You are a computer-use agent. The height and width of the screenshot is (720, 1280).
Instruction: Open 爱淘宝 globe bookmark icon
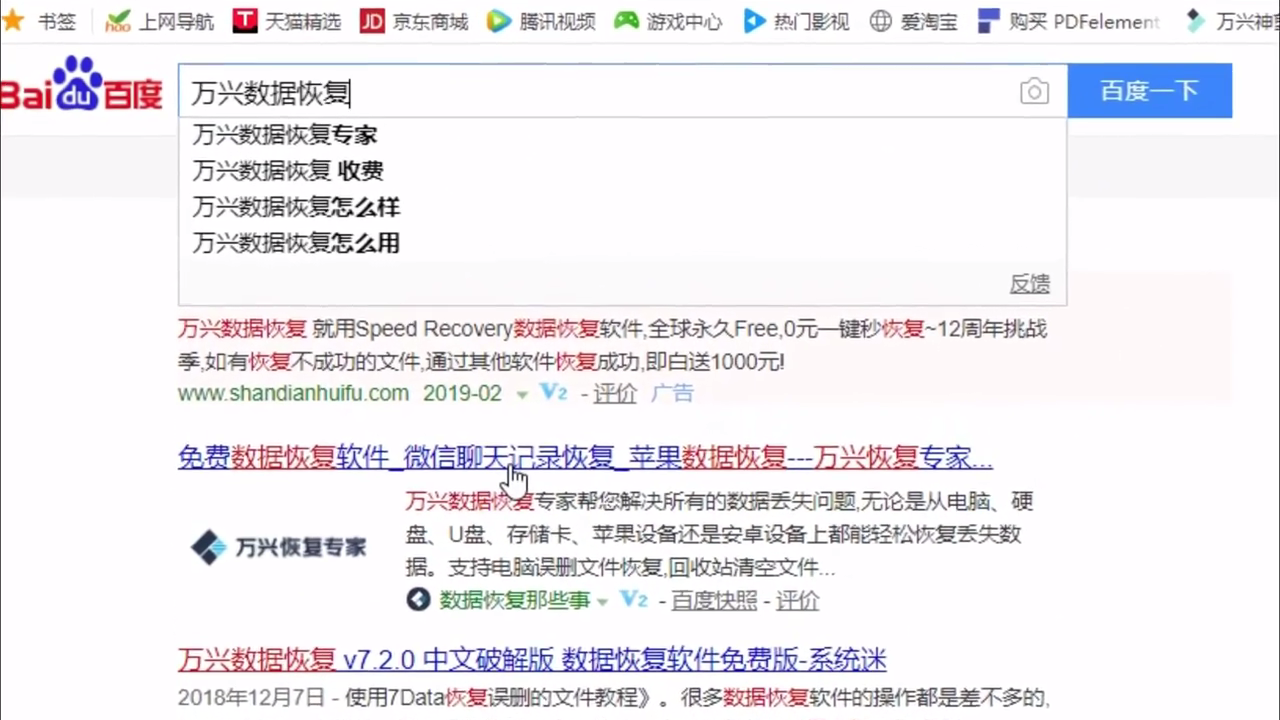880,21
